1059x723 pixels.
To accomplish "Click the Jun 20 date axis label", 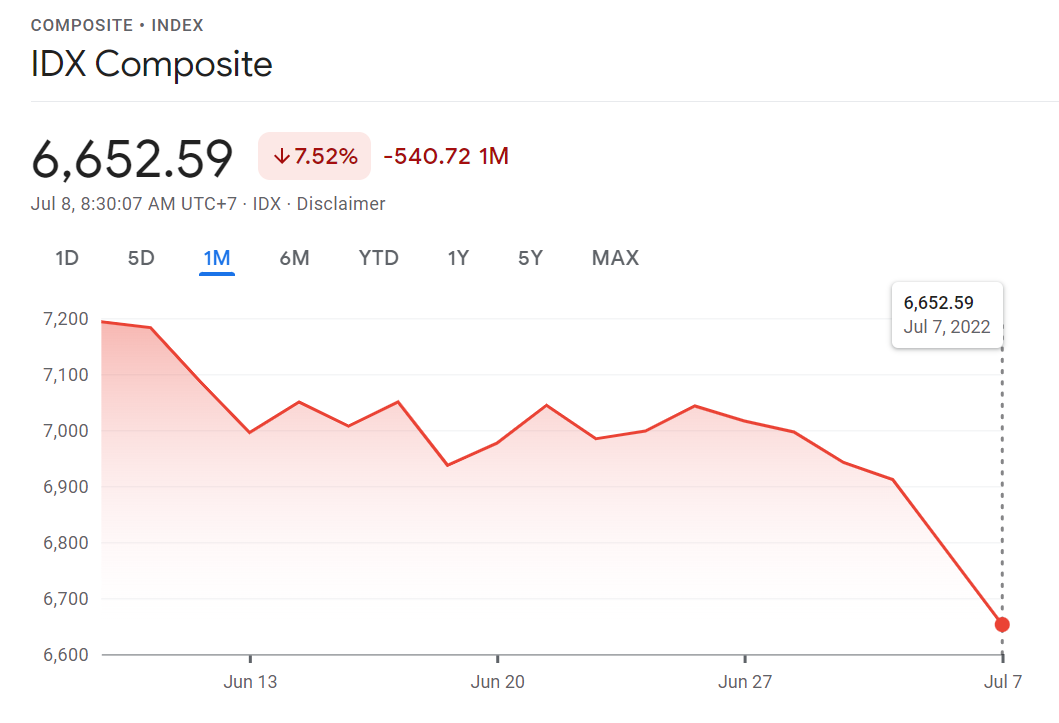I will (x=498, y=682).
